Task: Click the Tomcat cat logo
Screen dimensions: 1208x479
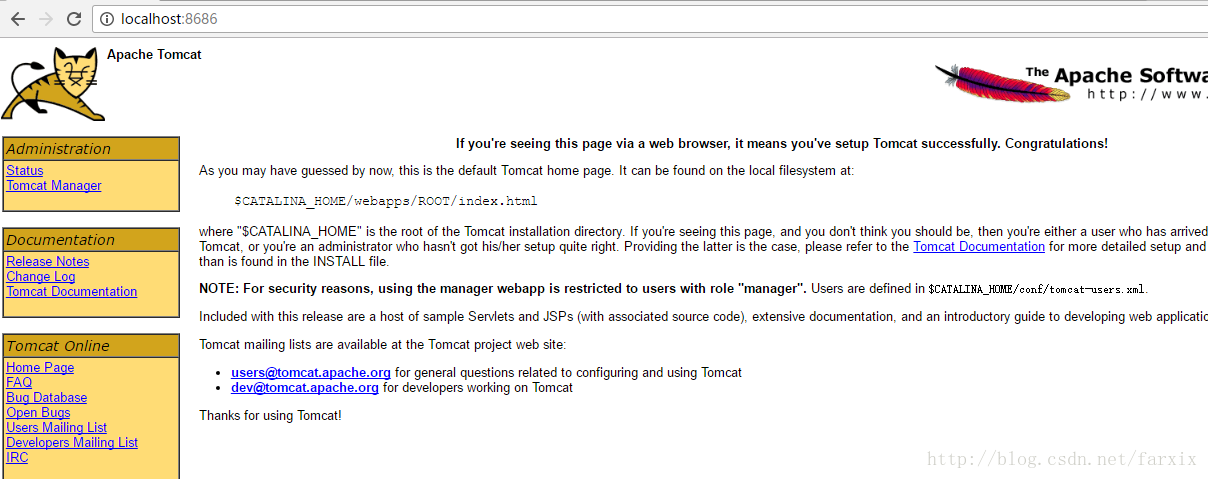Action: coord(53,85)
